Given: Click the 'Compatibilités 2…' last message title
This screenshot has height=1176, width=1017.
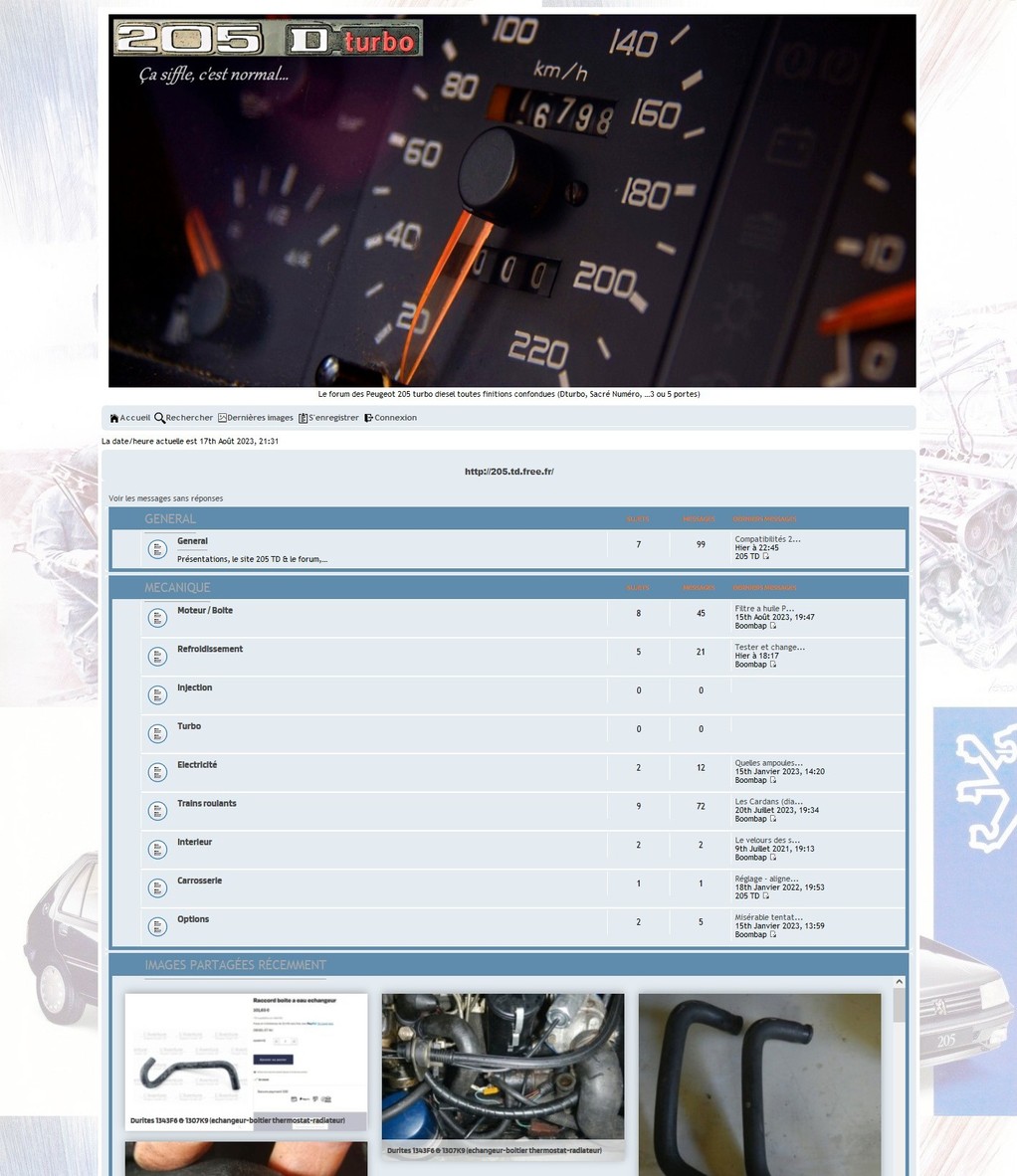Looking at the screenshot, I should (768, 539).
